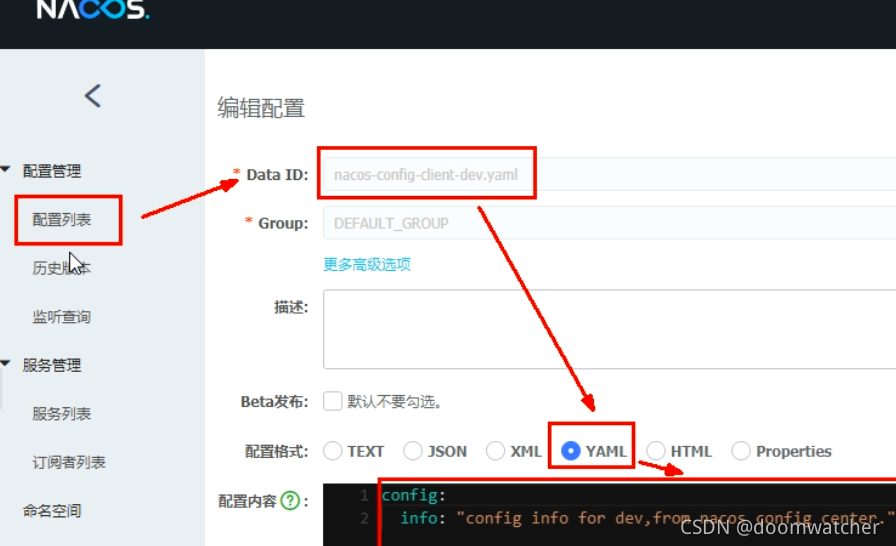The height and width of the screenshot is (546, 896).
Task: Click line number 2 in editor gutter
Action: (365, 518)
